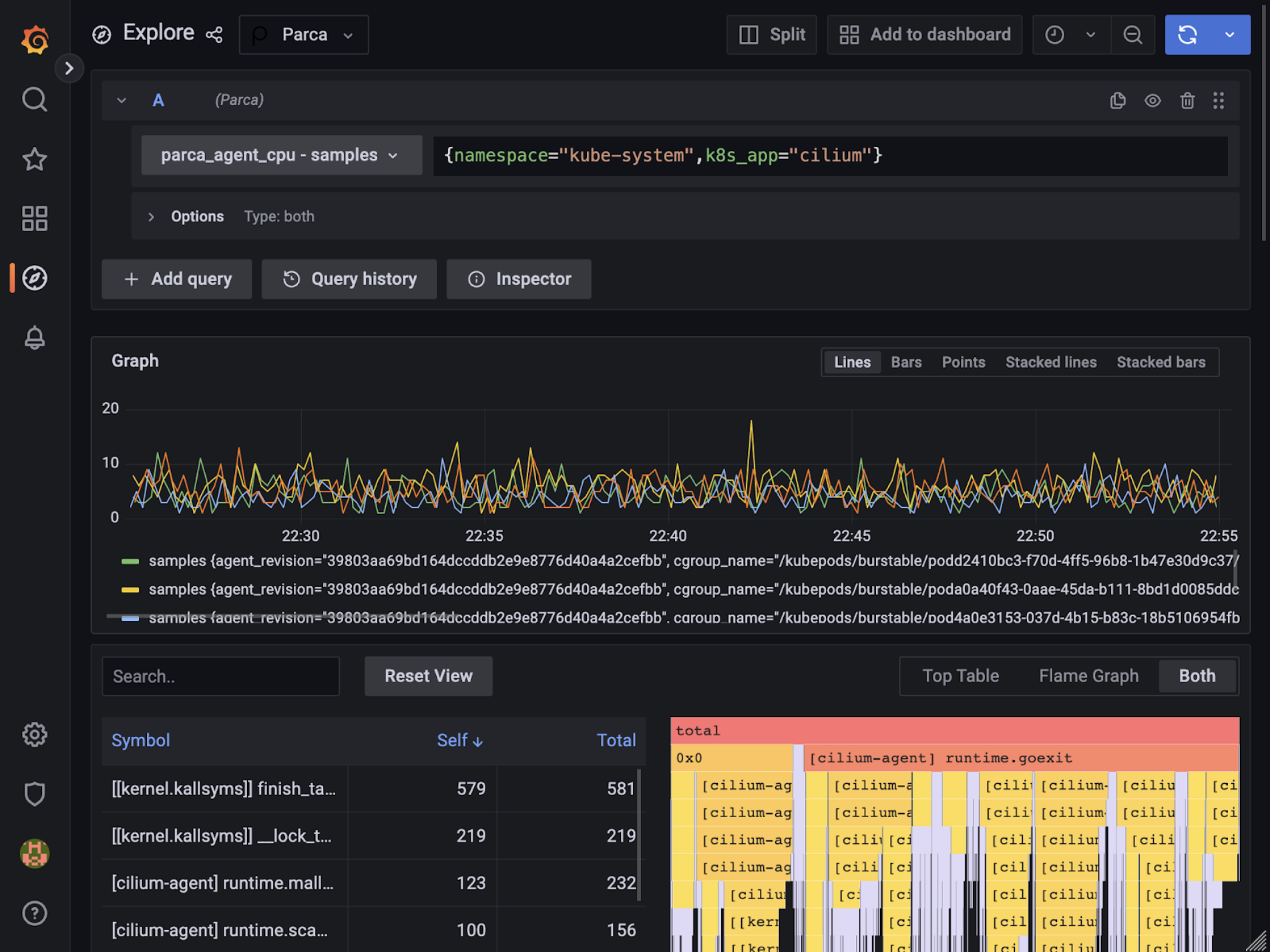The width and height of the screenshot is (1270, 952).
Task: Run query with the refresh button
Action: [1187, 35]
